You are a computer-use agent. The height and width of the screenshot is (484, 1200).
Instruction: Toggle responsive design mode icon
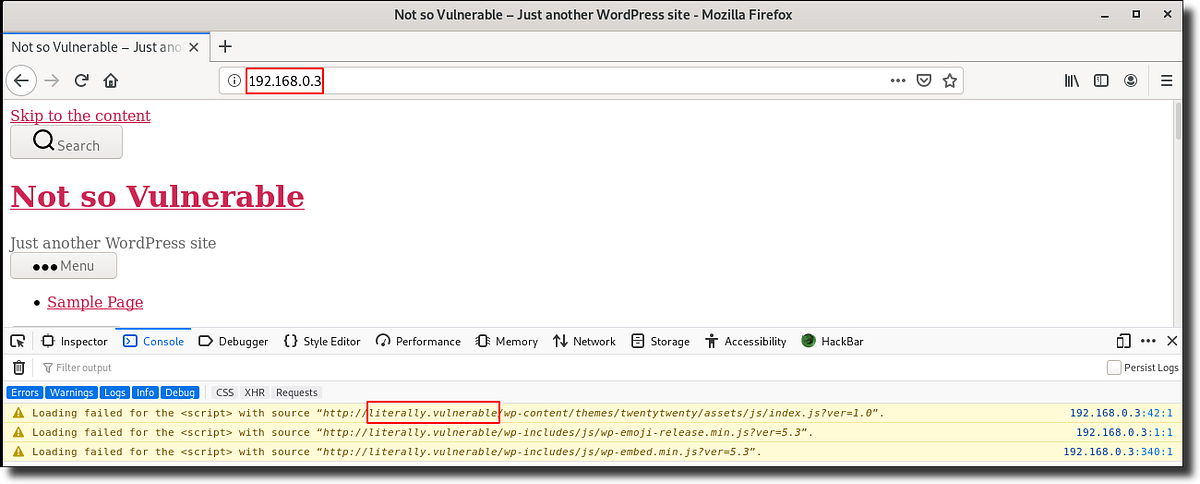click(1123, 341)
